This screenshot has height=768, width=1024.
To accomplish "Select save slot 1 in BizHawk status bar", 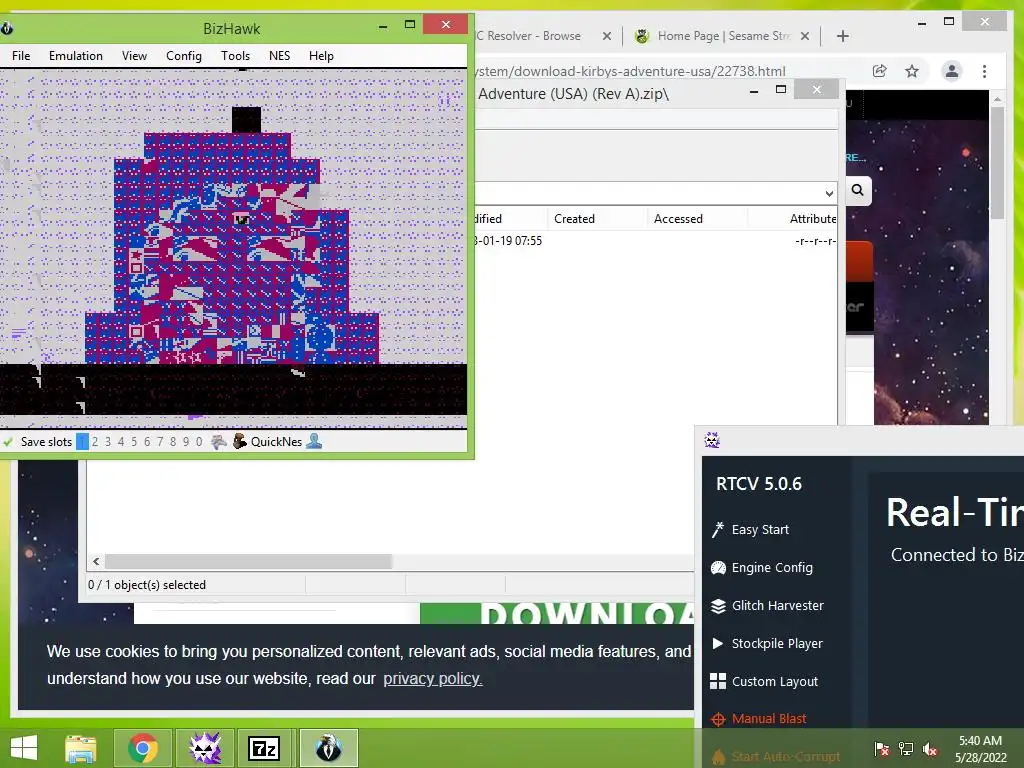I will point(82,441).
